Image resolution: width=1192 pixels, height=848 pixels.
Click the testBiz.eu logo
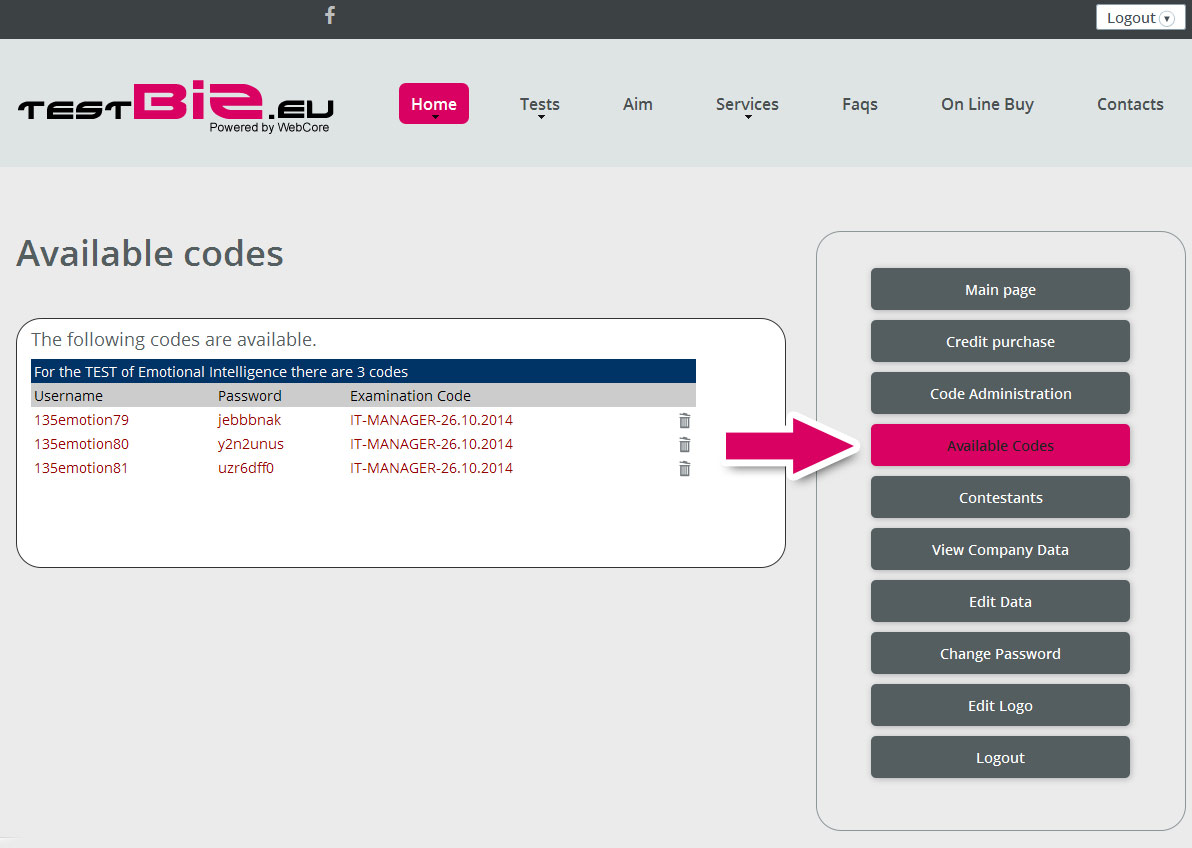176,107
